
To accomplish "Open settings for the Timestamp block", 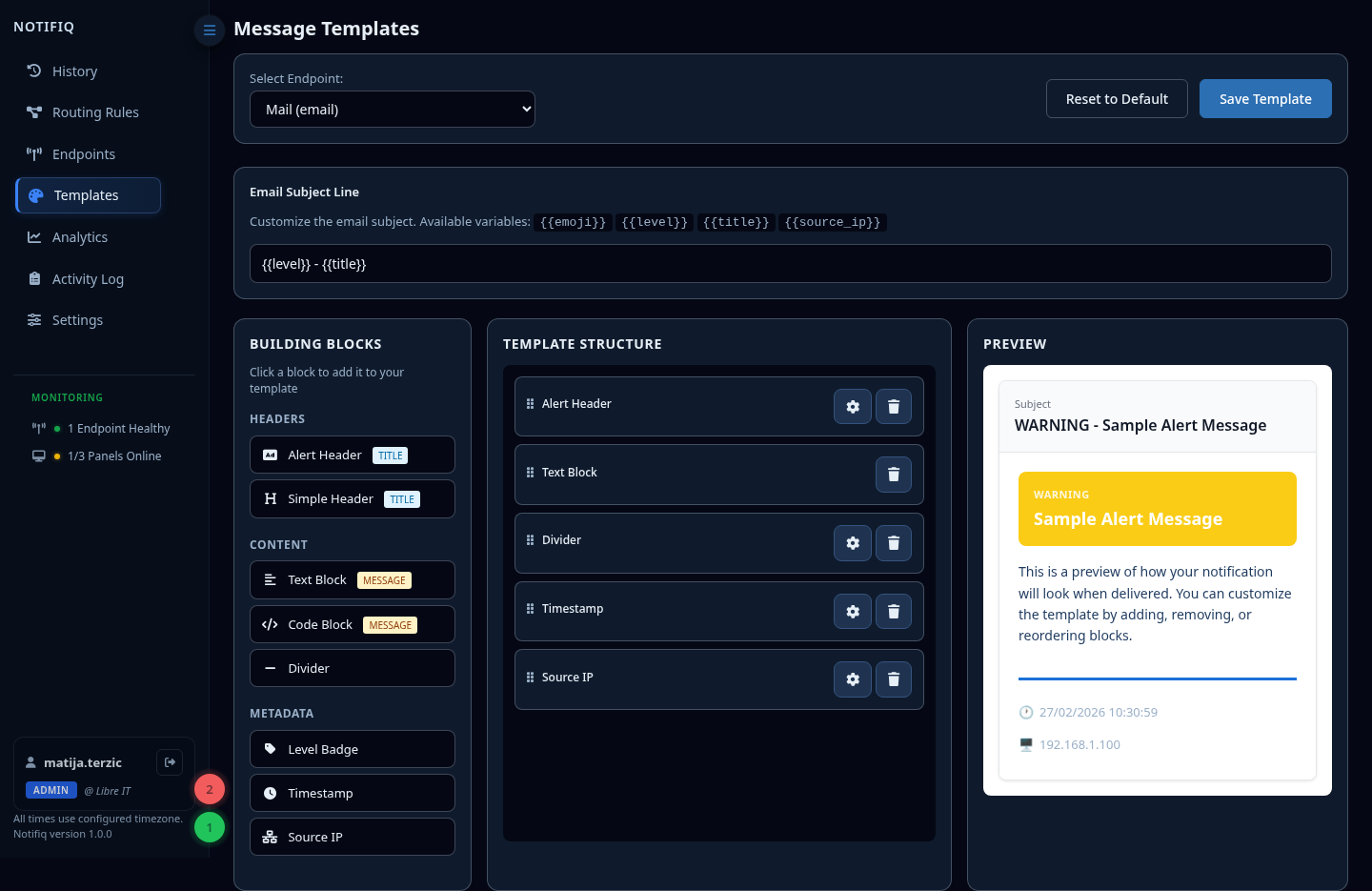I will tap(853, 612).
